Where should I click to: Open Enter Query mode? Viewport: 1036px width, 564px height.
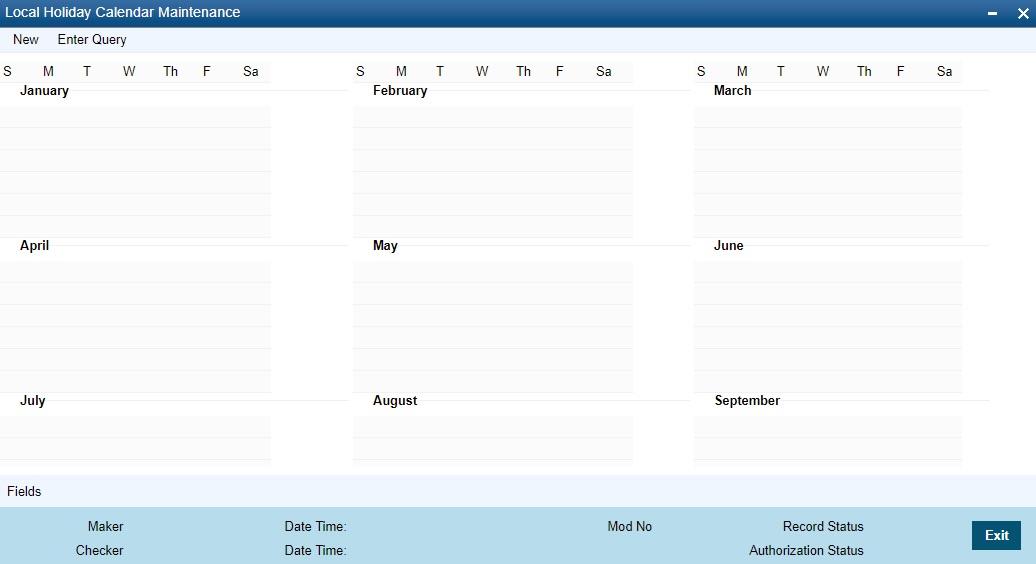point(92,40)
